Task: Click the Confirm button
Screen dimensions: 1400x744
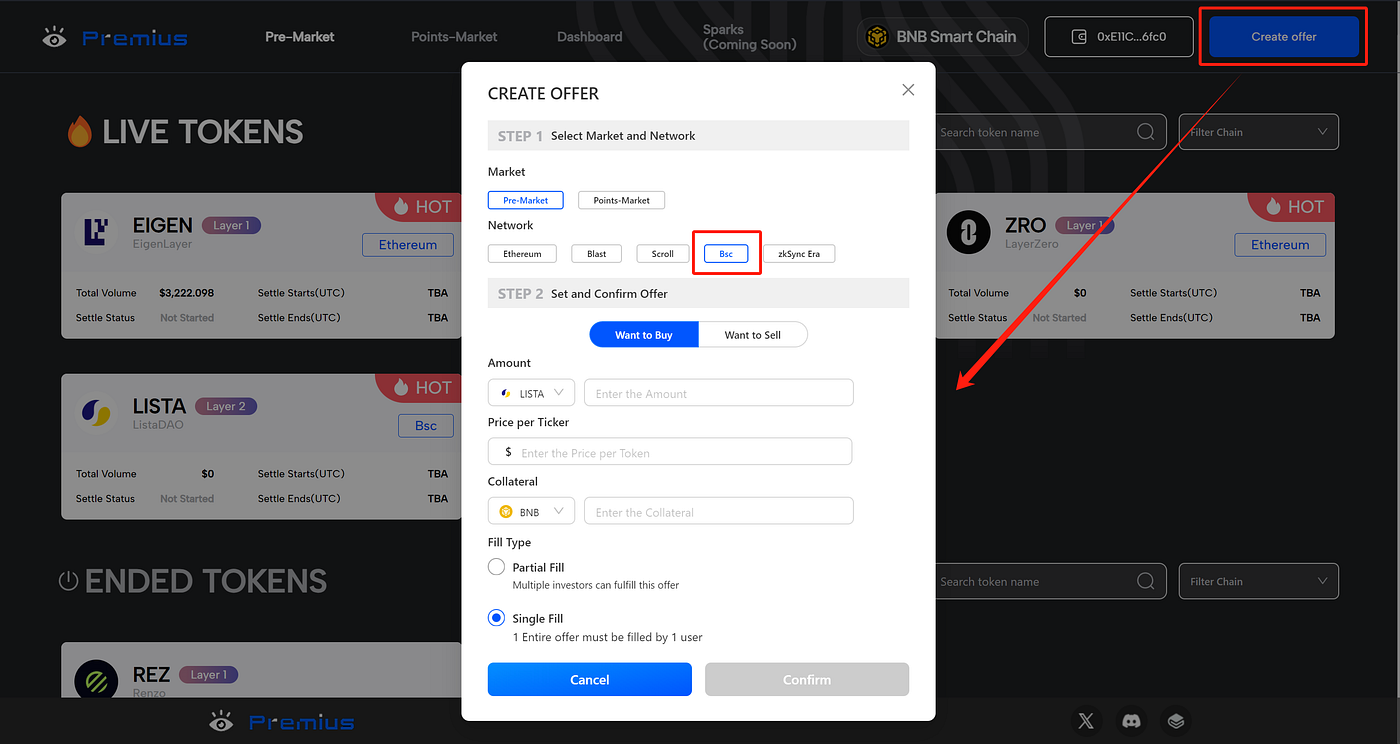Action: 807,679
